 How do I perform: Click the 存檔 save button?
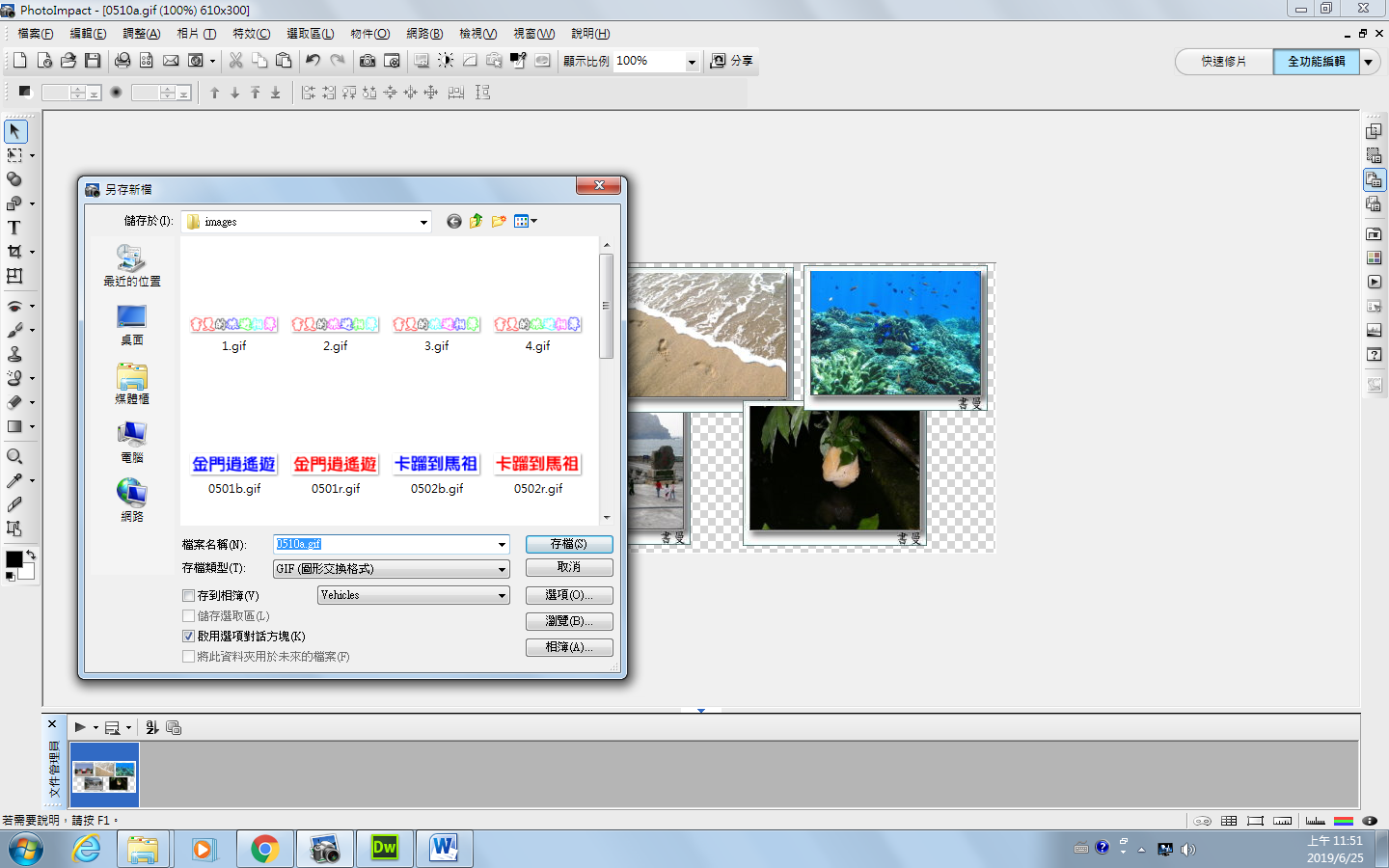(569, 544)
